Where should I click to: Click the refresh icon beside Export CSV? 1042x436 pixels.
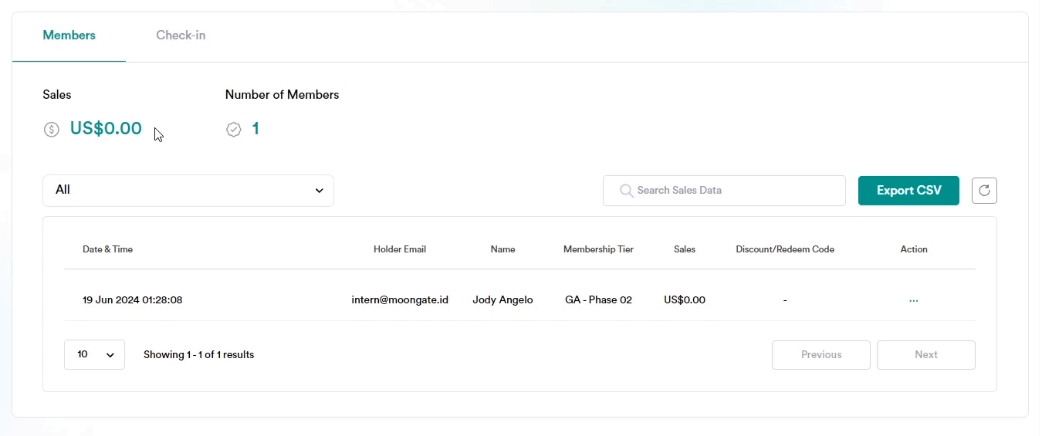click(984, 190)
